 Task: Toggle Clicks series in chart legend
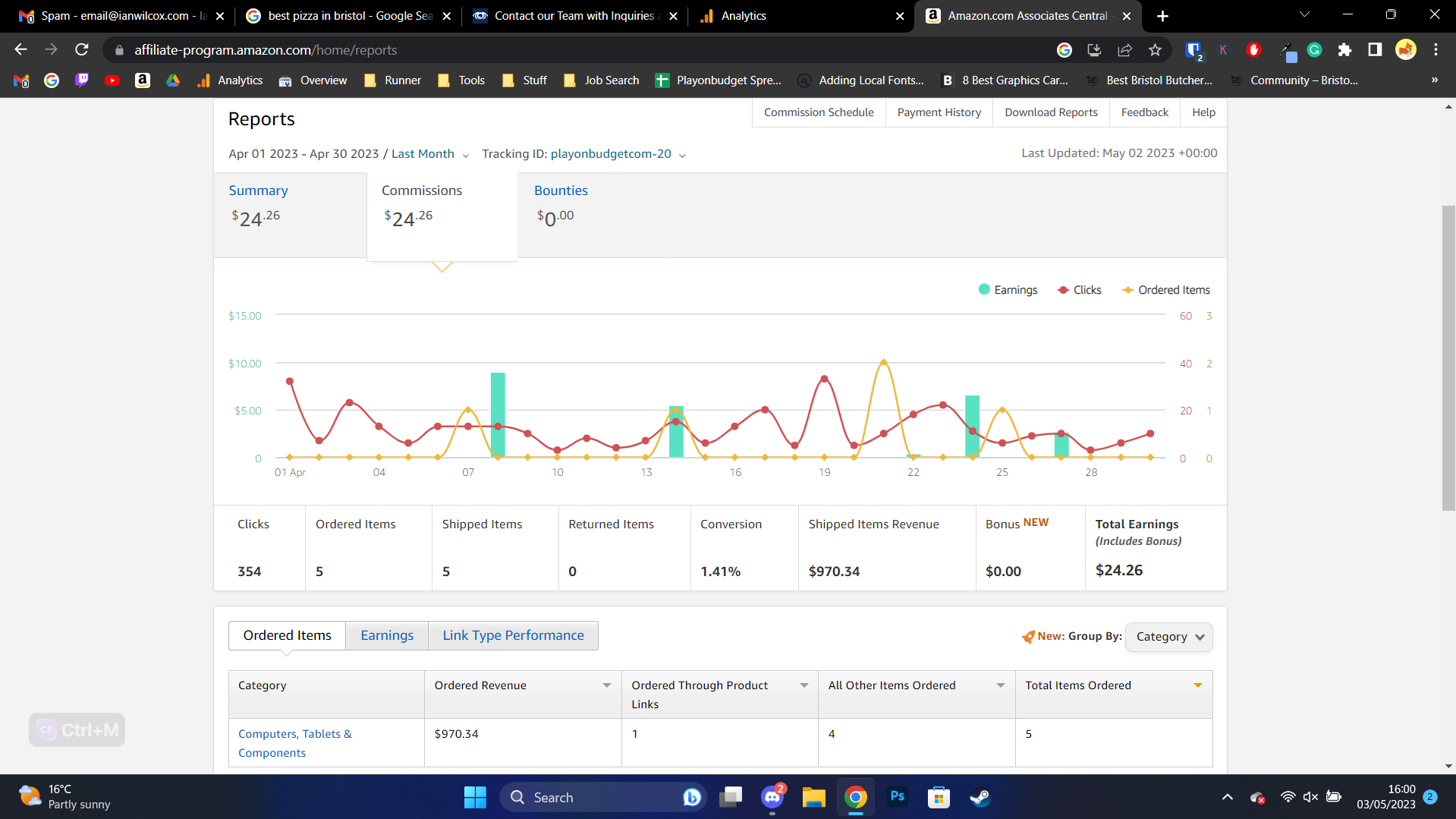(x=1080, y=290)
